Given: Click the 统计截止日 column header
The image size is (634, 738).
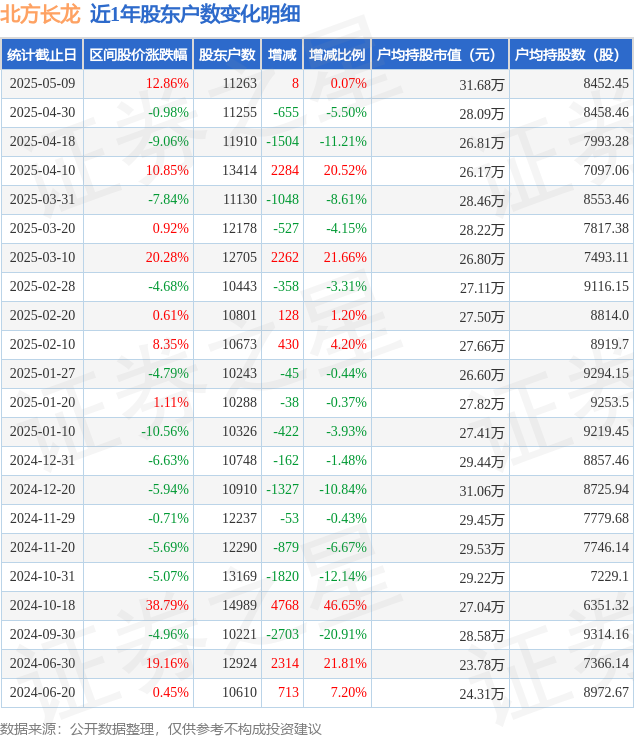Looking at the screenshot, I should (42, 55).
